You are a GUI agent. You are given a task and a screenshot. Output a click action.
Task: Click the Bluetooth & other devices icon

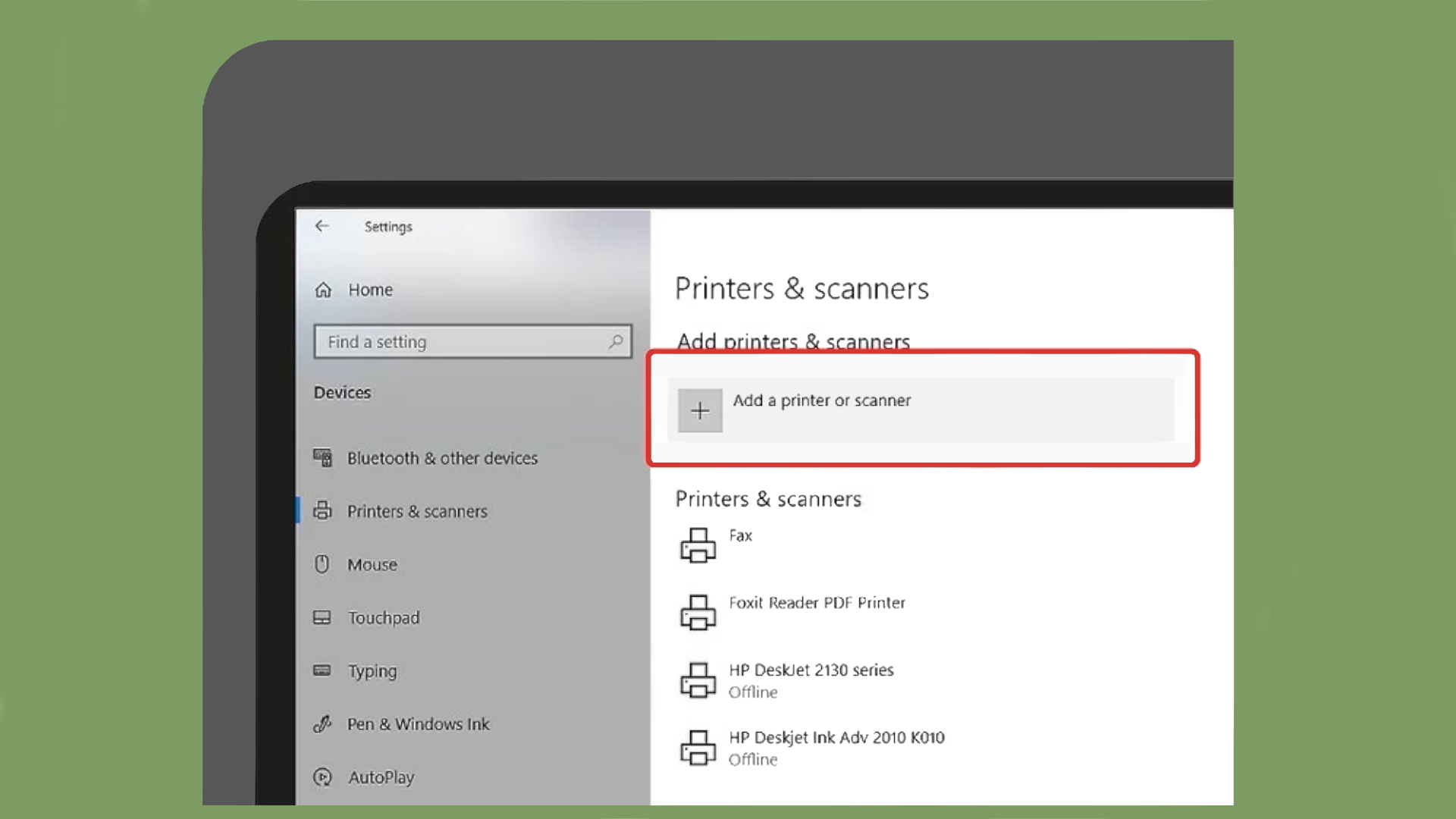click(x=322, y=457)
